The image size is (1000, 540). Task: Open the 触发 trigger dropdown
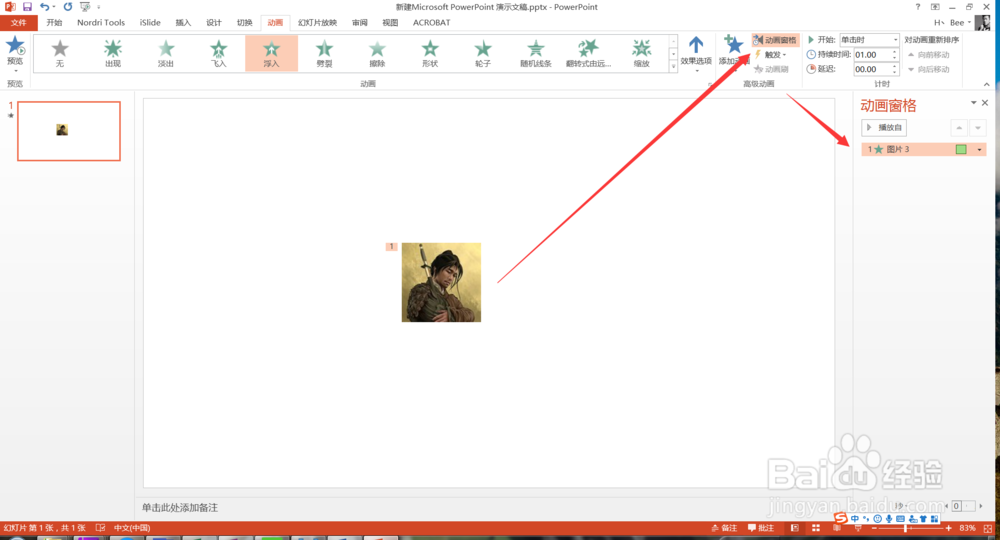tap(771, 55)
